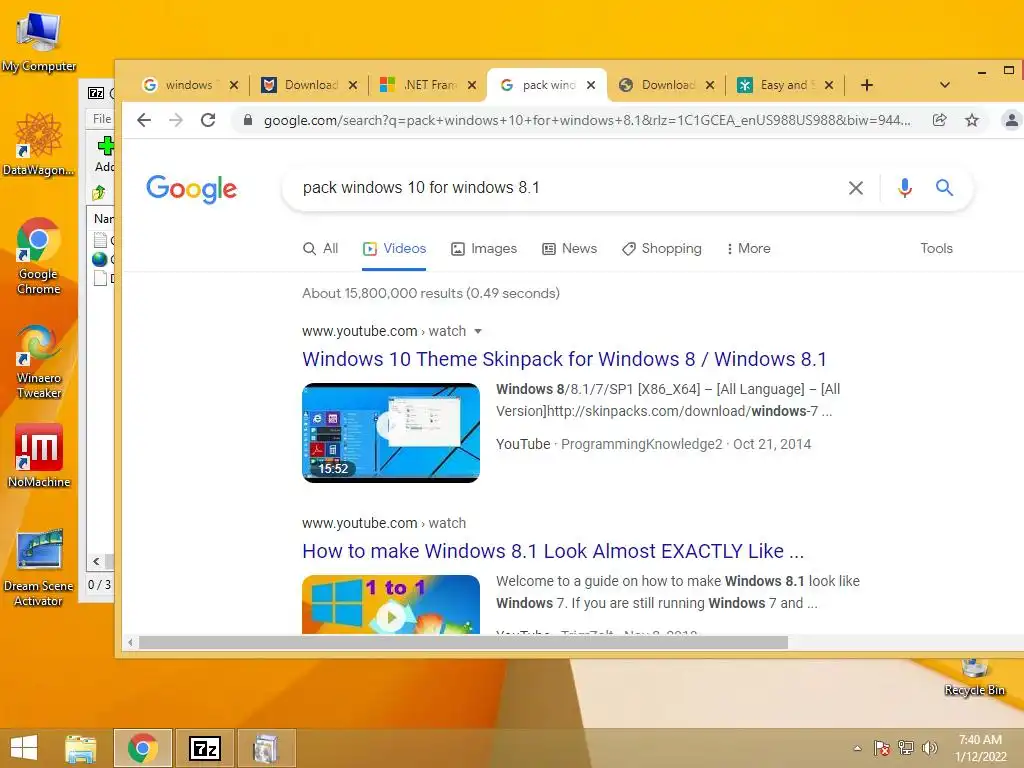Click the installer taskbar icon next to 7-Zip

(266, 748)
